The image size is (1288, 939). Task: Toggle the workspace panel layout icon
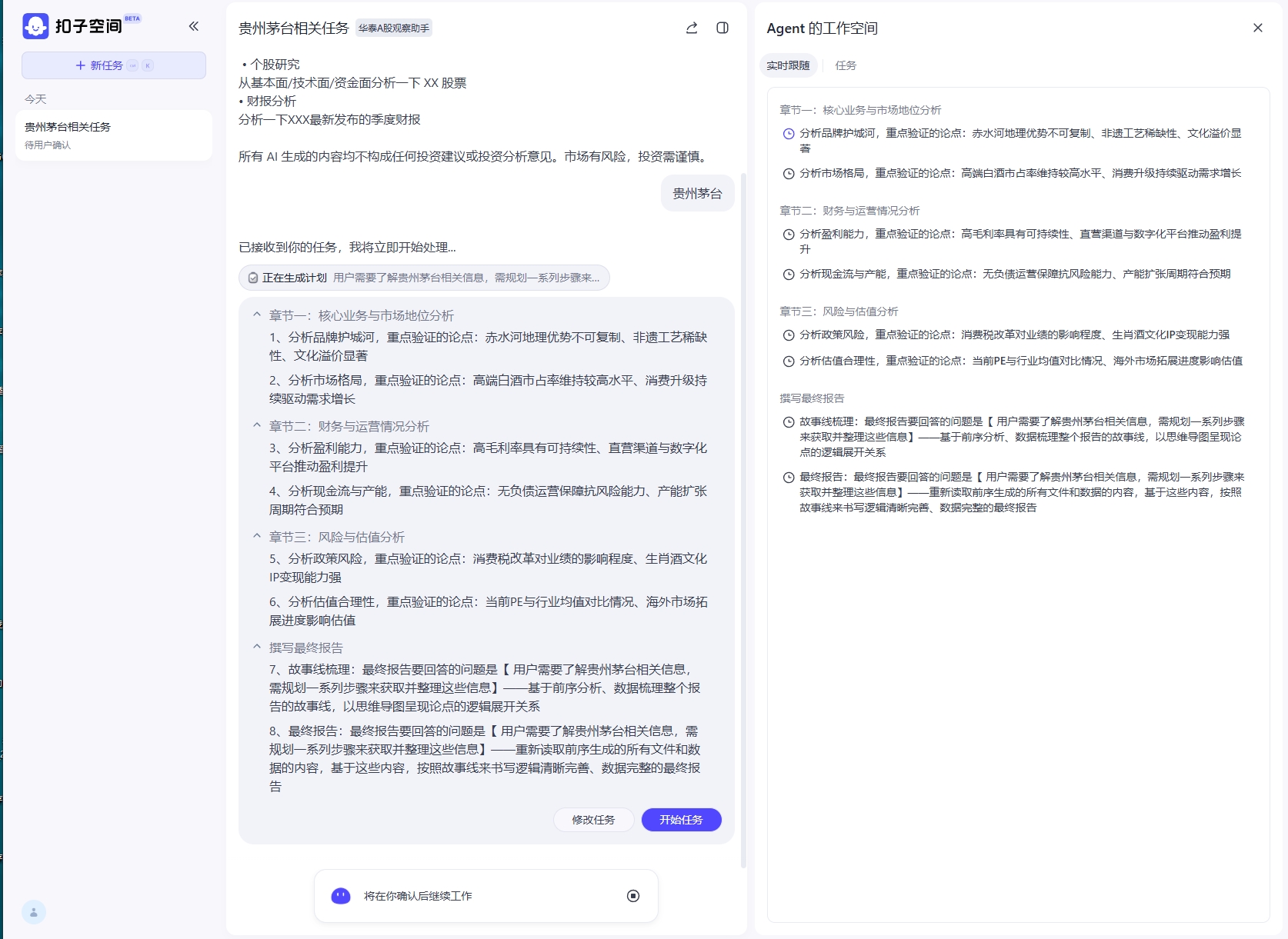[722, 28]
